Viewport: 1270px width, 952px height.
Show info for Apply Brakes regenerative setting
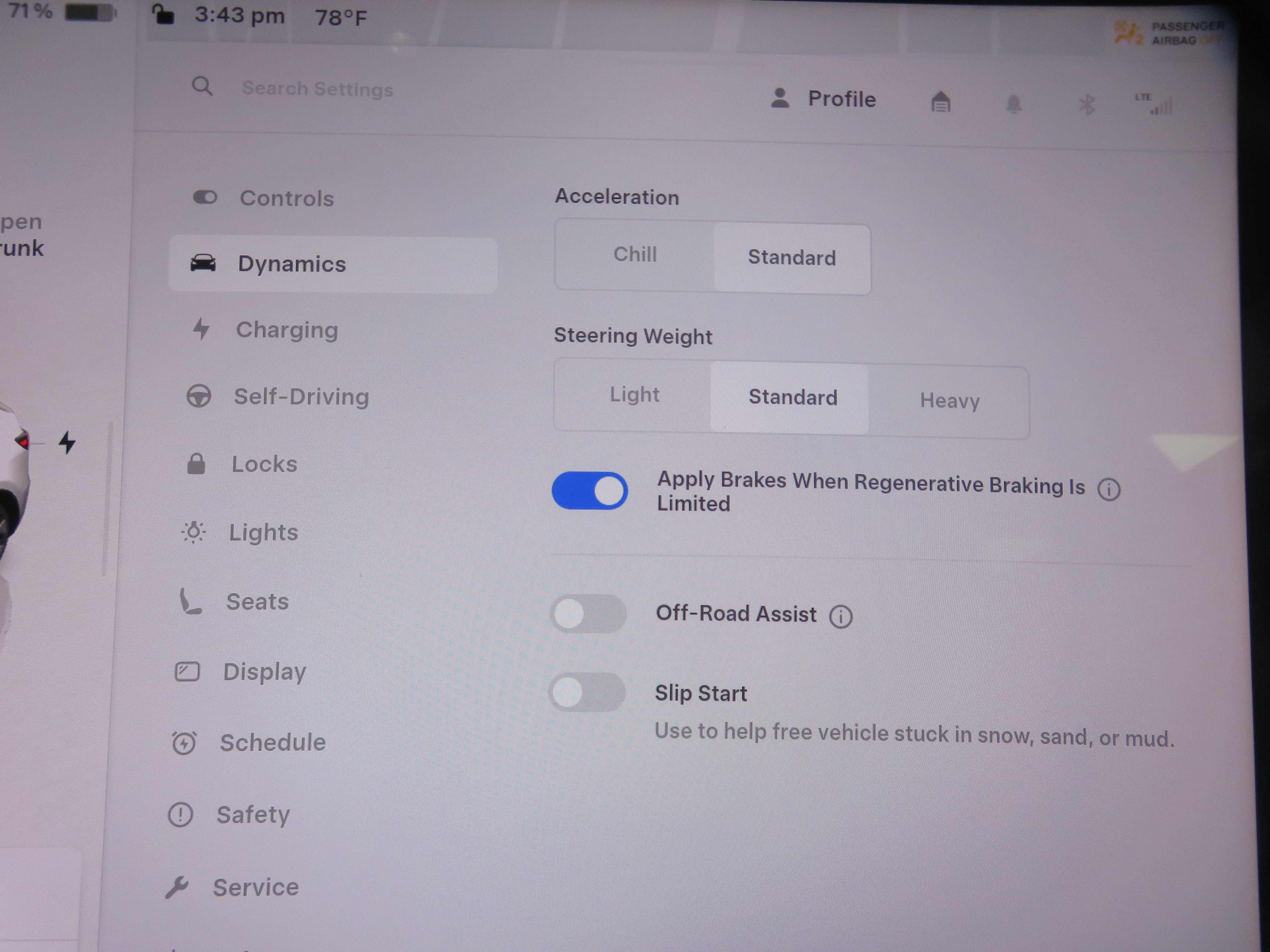point(1109,489)
